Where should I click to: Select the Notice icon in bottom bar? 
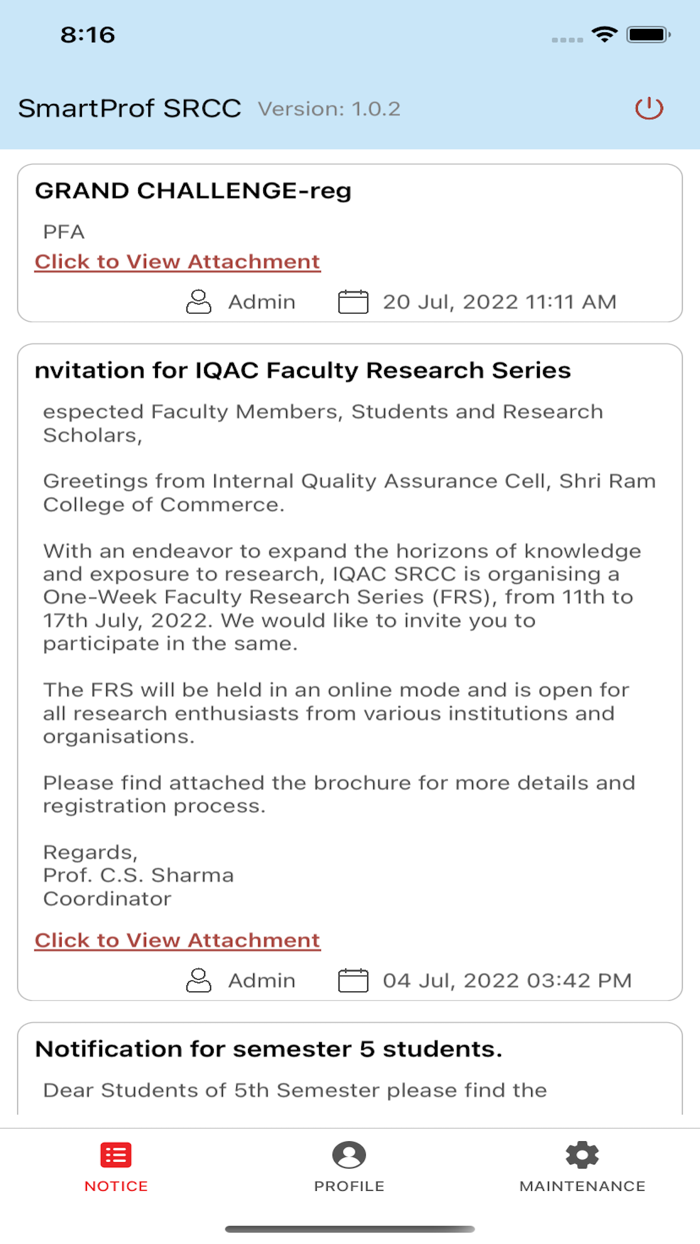click(x=115, y=1154)
